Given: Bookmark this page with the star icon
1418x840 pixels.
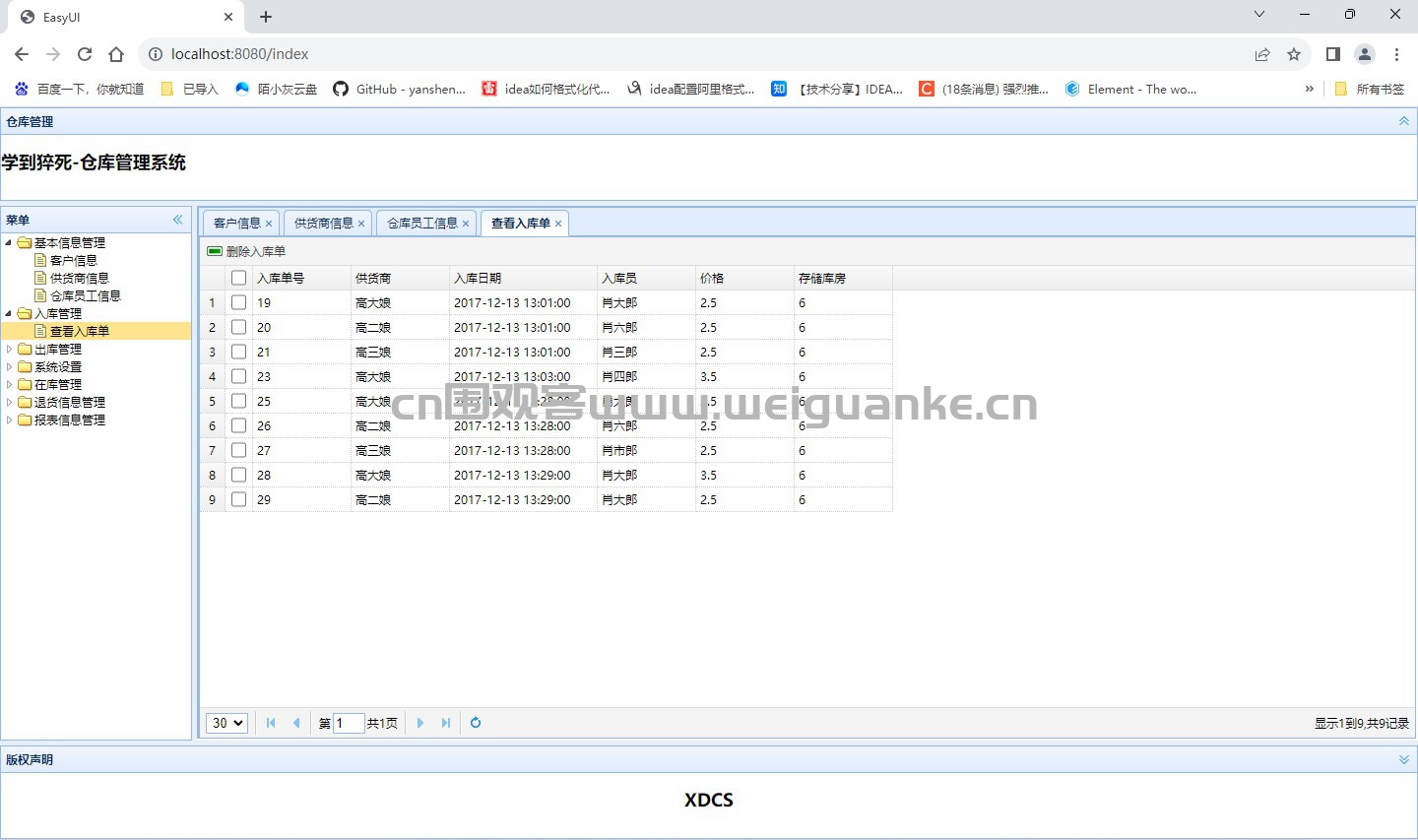Looking at the screenshot, I should 1294,54.
